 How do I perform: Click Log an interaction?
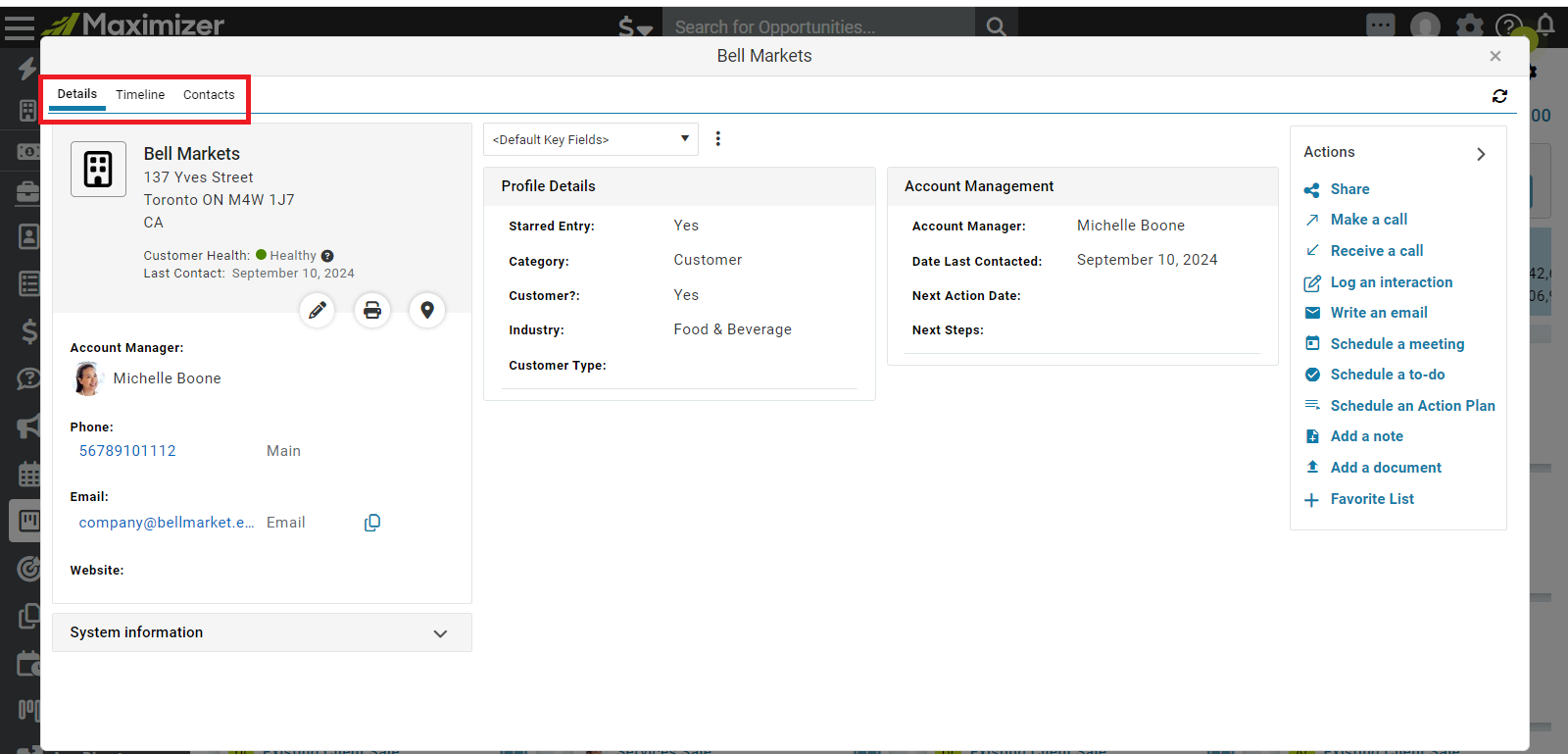1391,282
